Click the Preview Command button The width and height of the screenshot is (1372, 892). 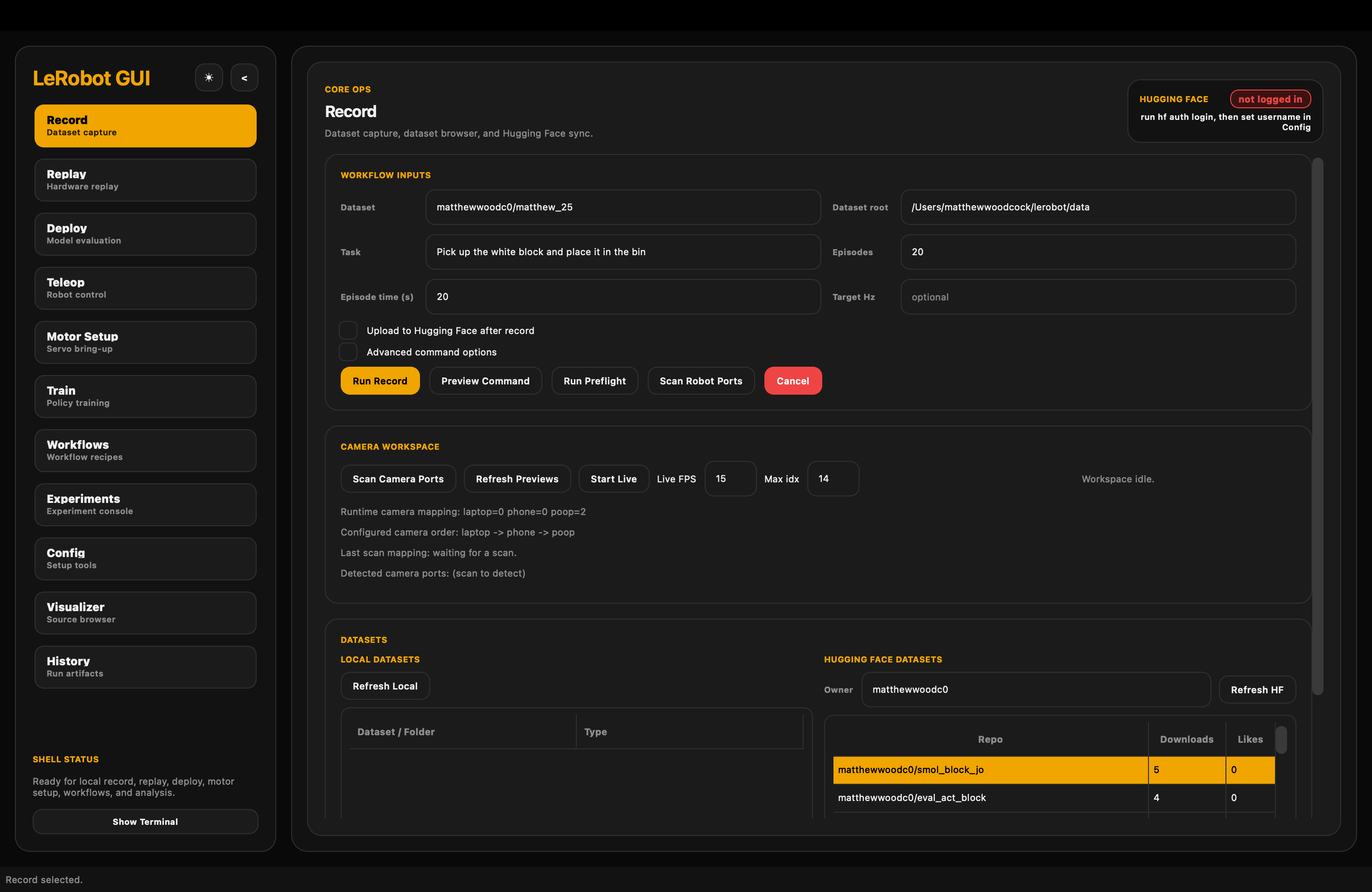coord(485,381)
